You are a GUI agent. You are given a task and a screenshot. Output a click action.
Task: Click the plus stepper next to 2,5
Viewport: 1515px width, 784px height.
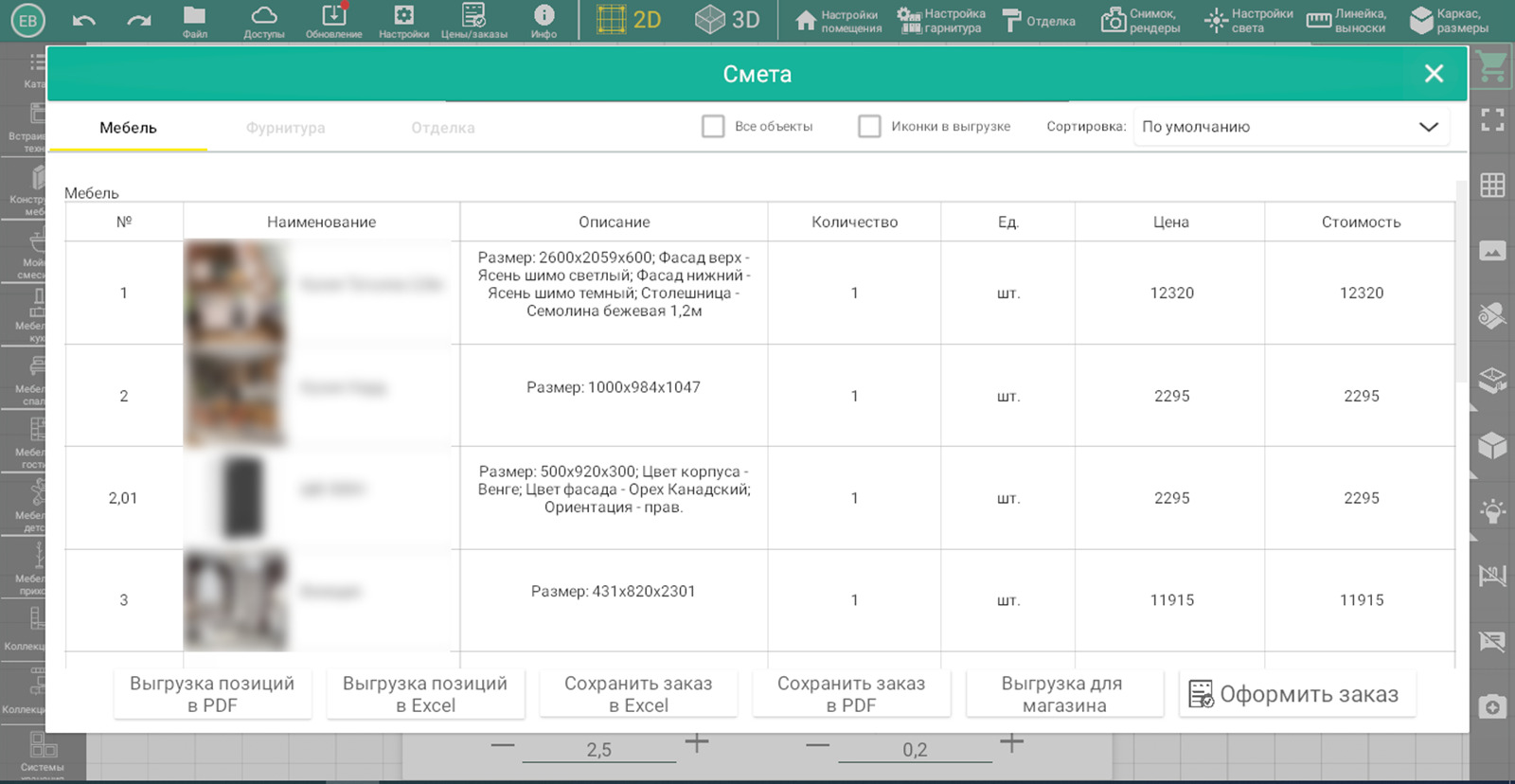point(697,743)
